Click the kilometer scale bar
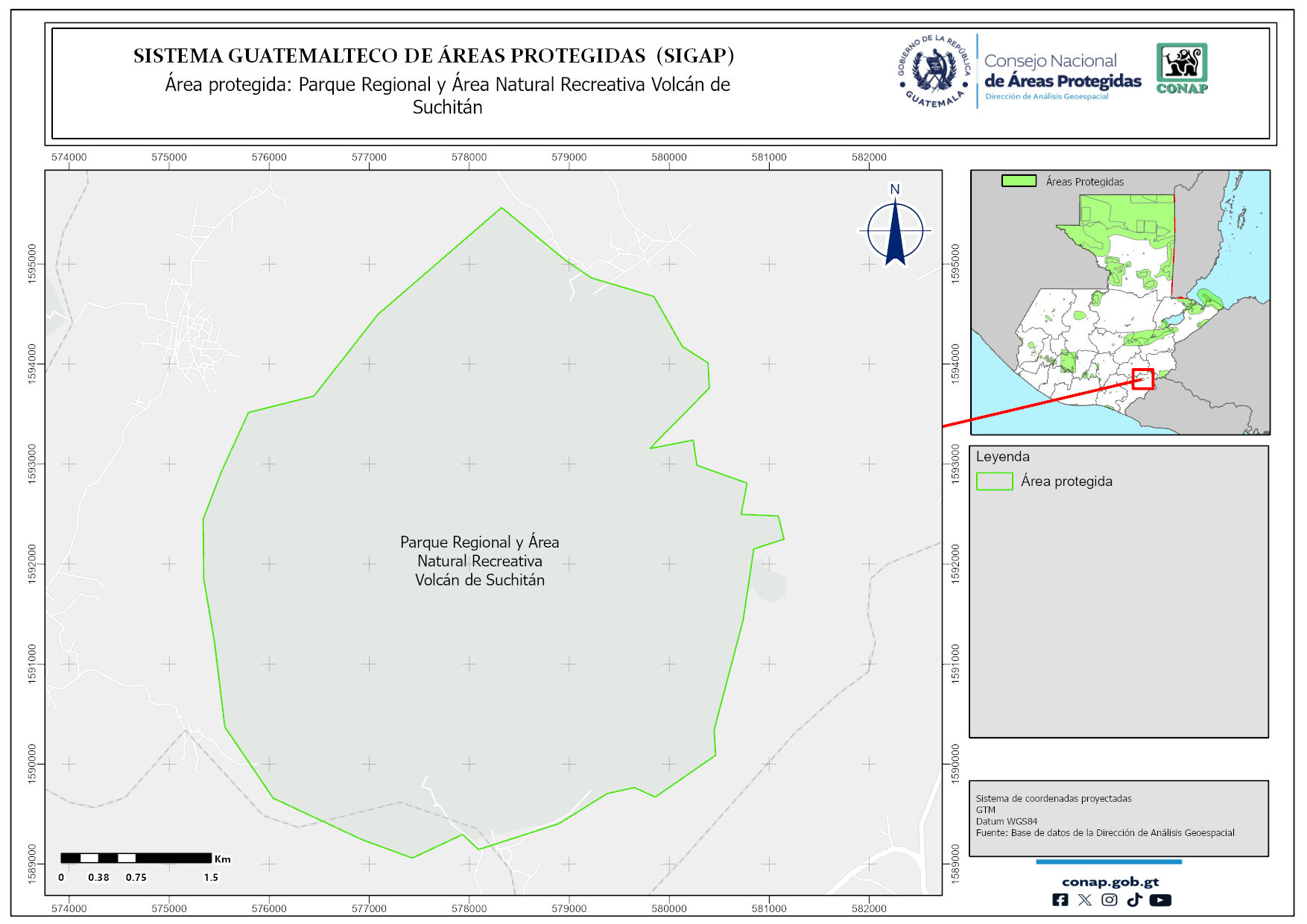The width and height of the screenshot is (1307, 924). click(136, 858)
